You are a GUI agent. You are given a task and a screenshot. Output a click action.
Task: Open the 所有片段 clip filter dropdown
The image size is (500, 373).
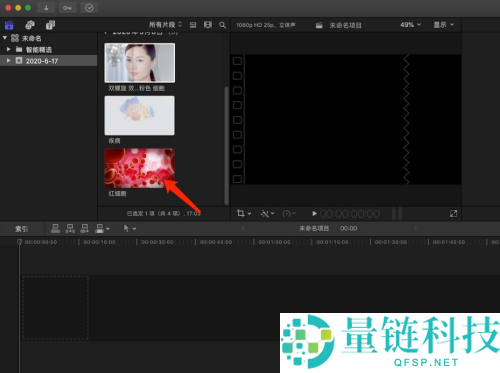tap(165, 25)
